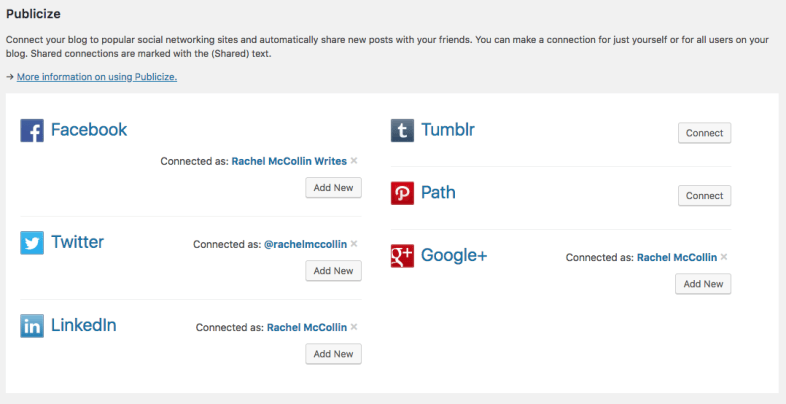Click the Twitter bird icon

coord(32,243)
